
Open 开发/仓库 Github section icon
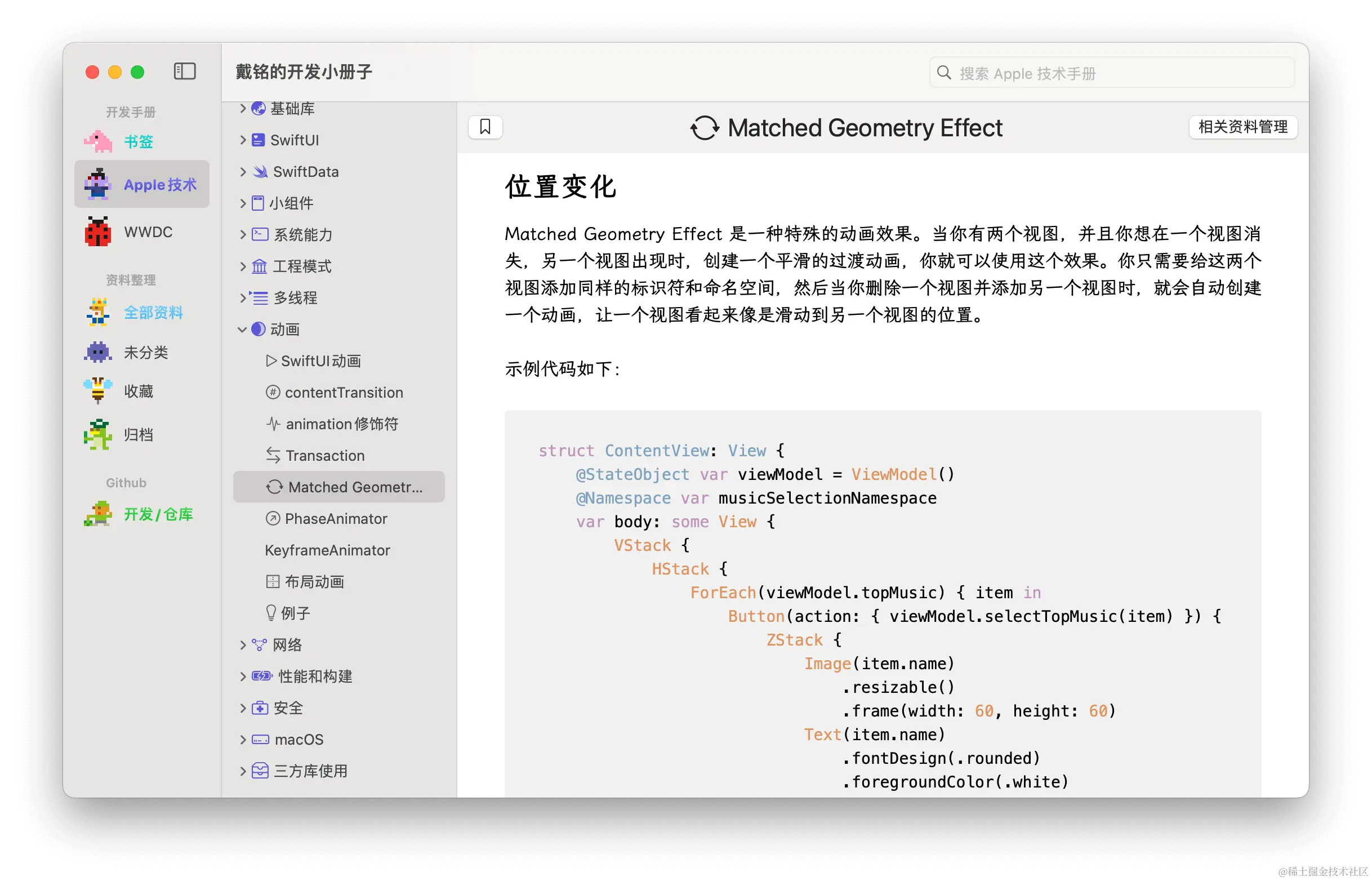tap(98, 514)
